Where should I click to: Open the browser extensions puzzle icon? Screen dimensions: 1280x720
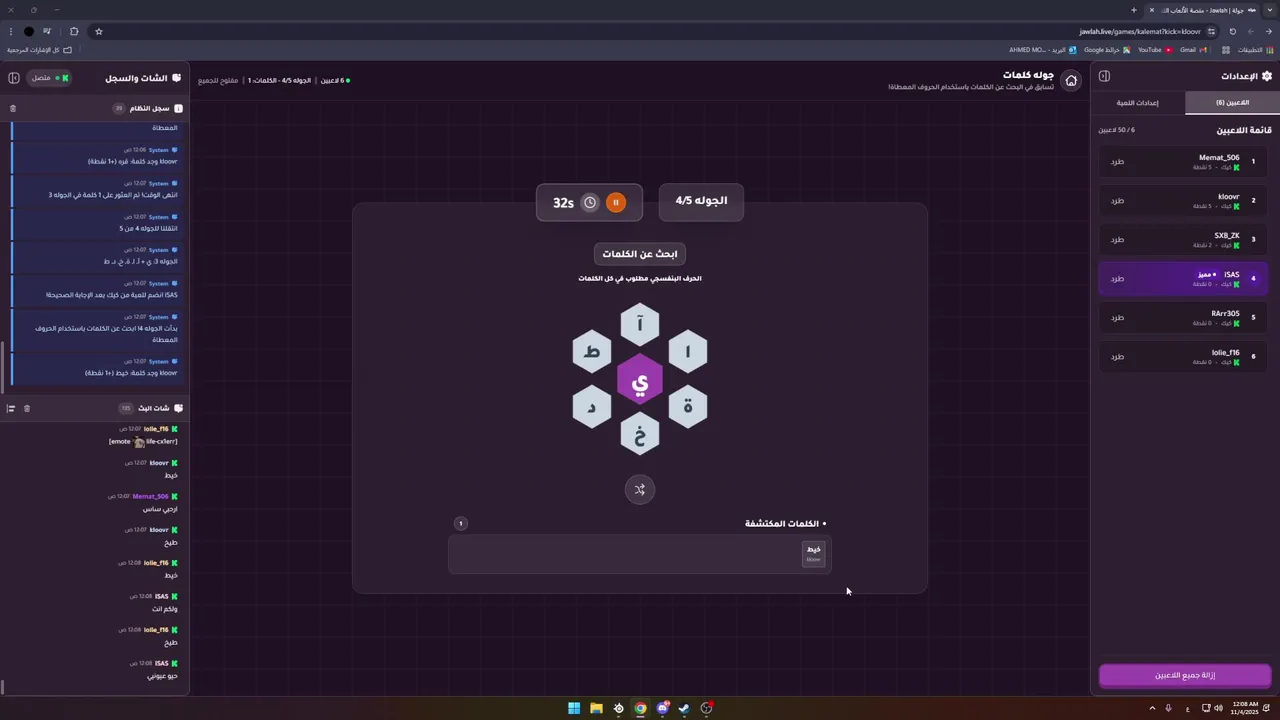click(74, 31)
